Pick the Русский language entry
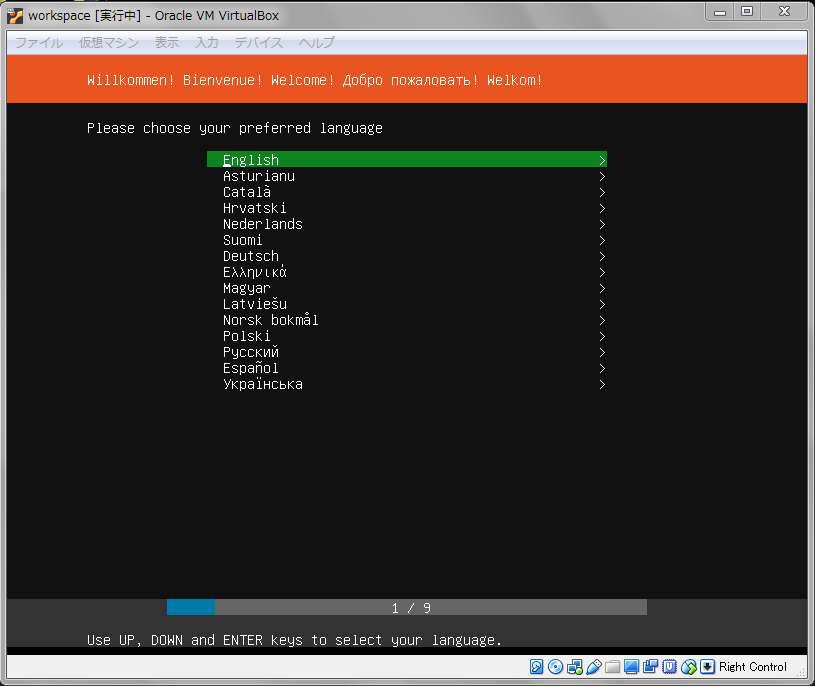 pyautogui.click(x=407, y=352)
